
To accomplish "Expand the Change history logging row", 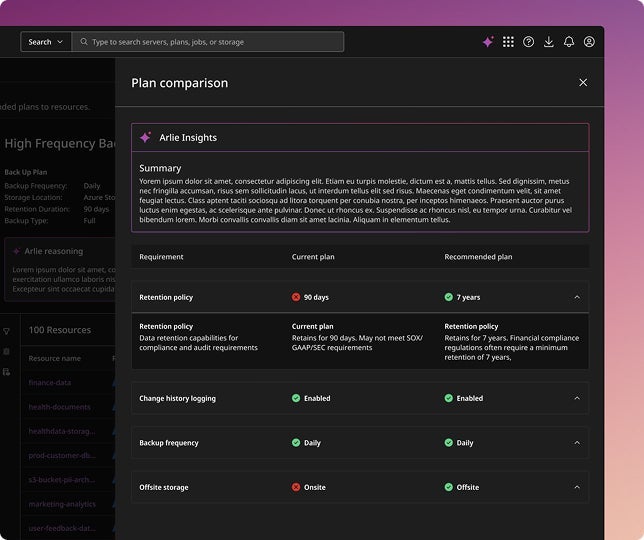I will tap(577, 398).
